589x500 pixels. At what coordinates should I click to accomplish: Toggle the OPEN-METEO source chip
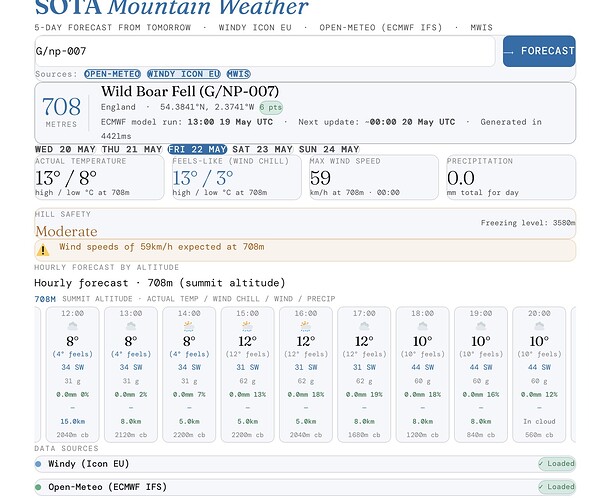coord(112,74)
